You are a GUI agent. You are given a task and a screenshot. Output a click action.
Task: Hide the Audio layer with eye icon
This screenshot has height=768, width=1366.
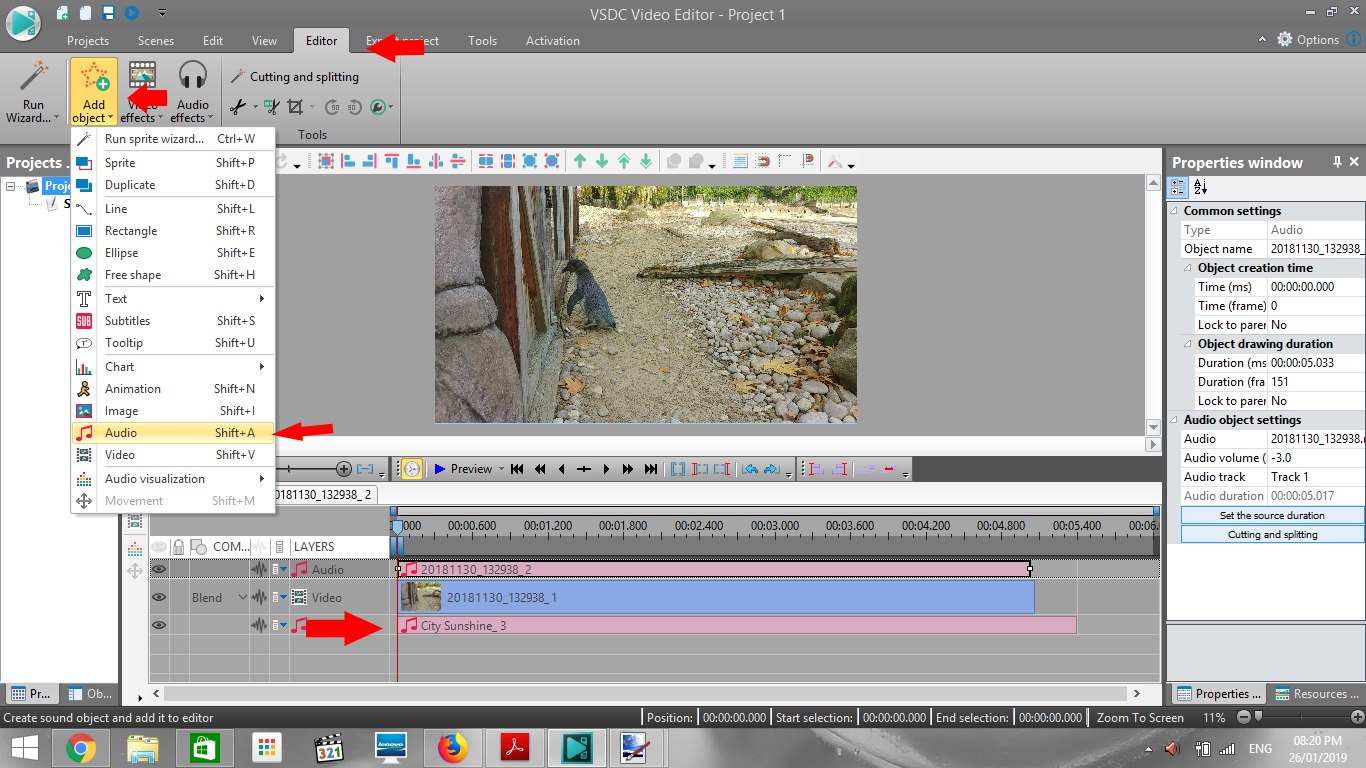(159, 569)
